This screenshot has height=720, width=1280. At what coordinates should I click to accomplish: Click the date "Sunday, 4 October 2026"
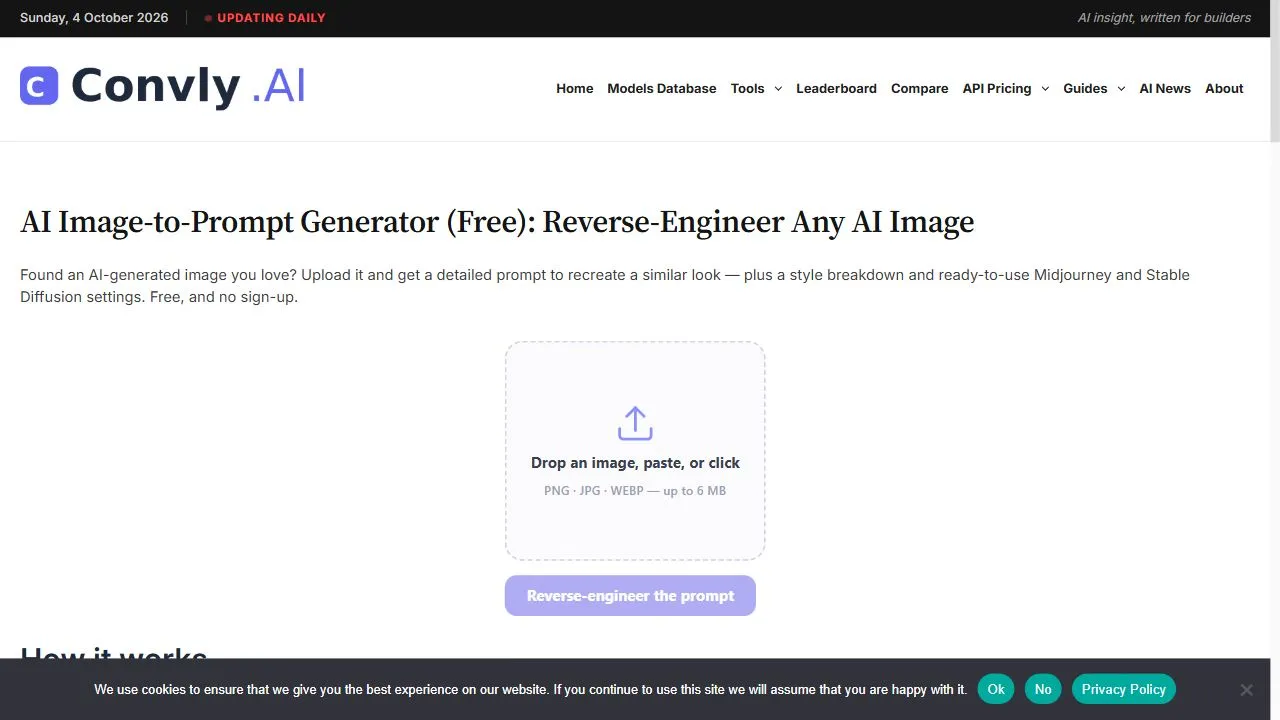click(94, 18)
